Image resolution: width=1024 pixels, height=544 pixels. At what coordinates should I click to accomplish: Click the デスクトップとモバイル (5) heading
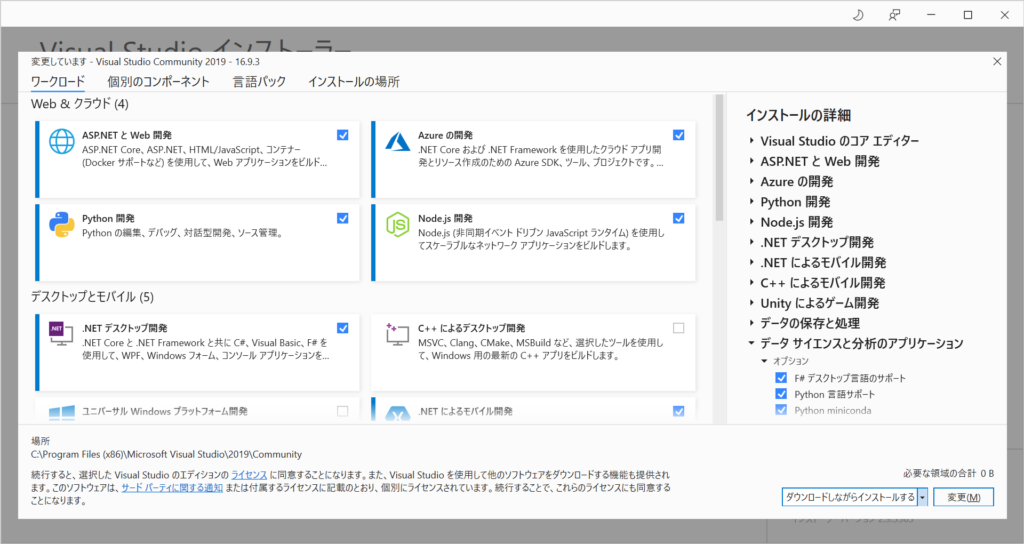coord(92,297)
